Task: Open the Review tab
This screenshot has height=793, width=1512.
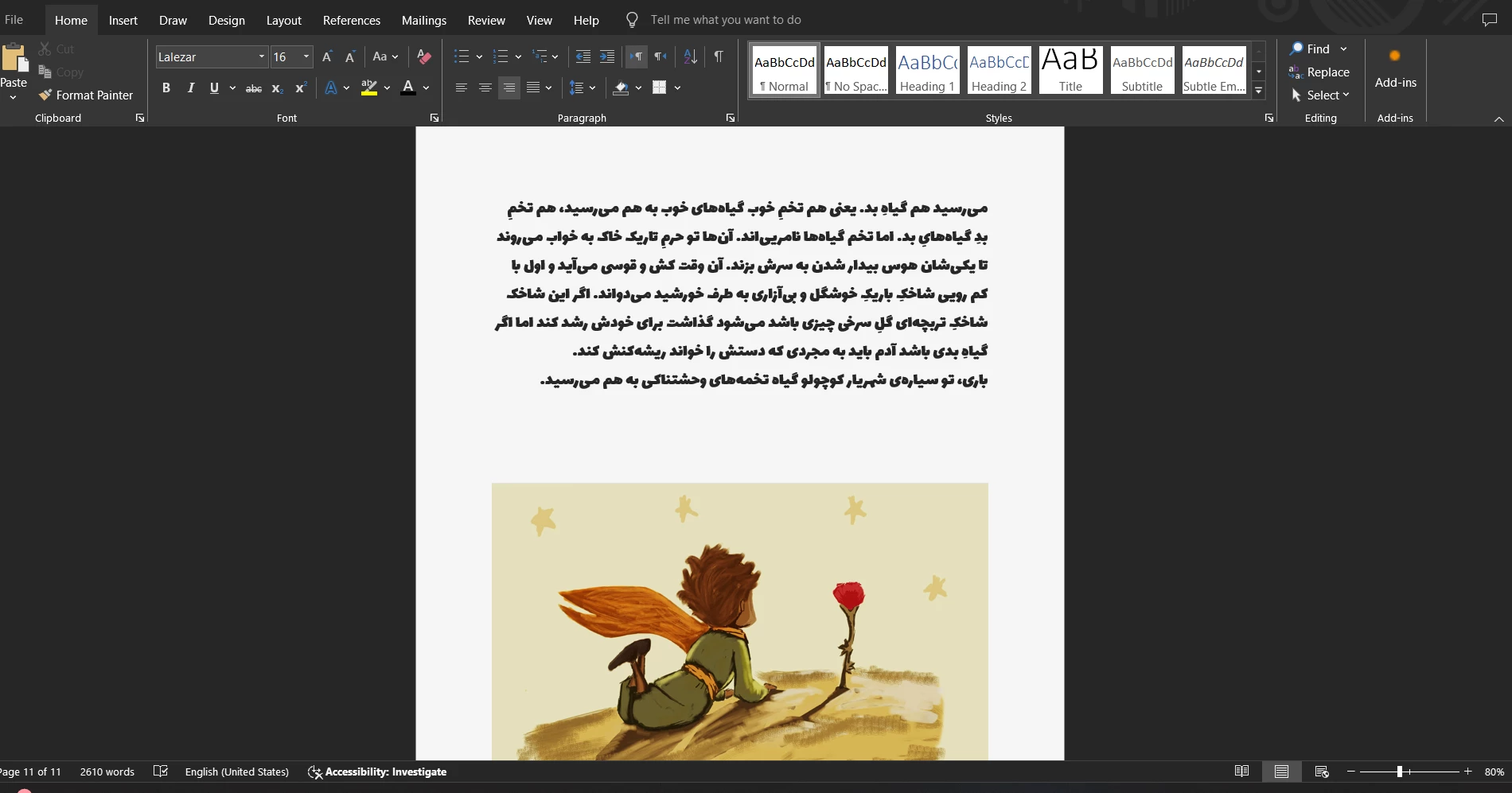Action: (x=486, y=20)
